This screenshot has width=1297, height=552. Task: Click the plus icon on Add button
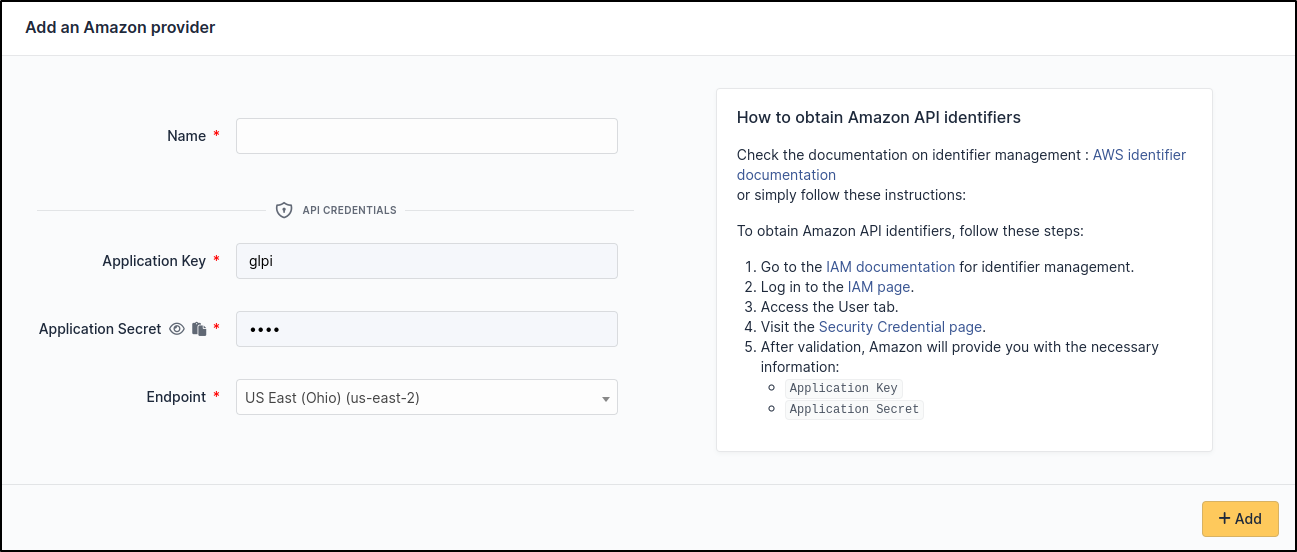click(x=1224, y=518)
